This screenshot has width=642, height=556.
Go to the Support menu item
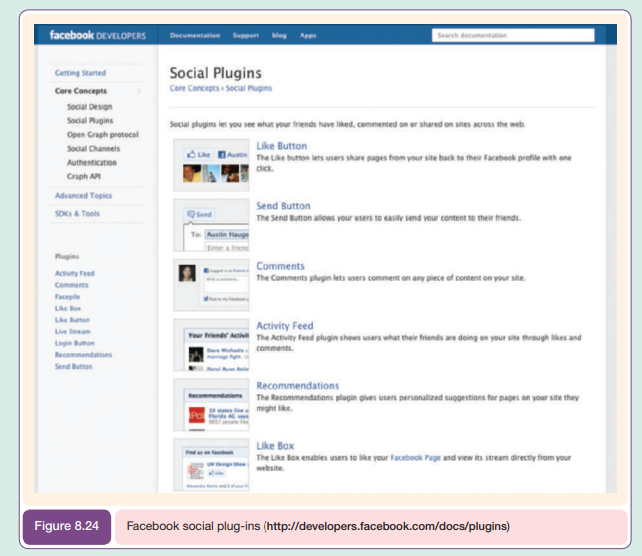(246, 35)
